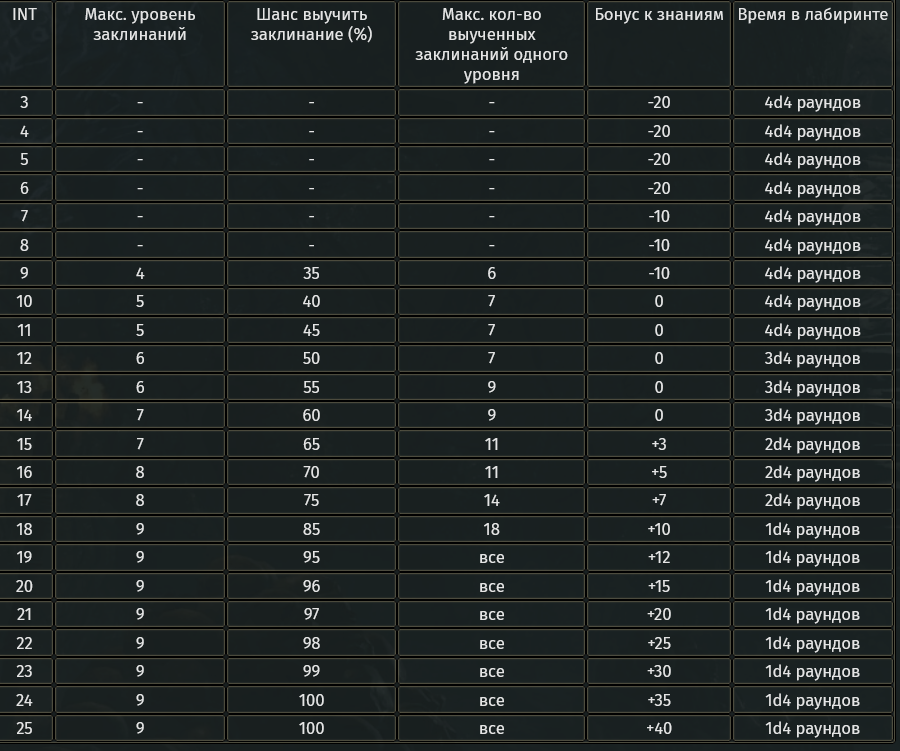Click knowledge bonus cell '+35'
Image resolution: width=900 pixels, height=751 pixels.
coord(659,700)
